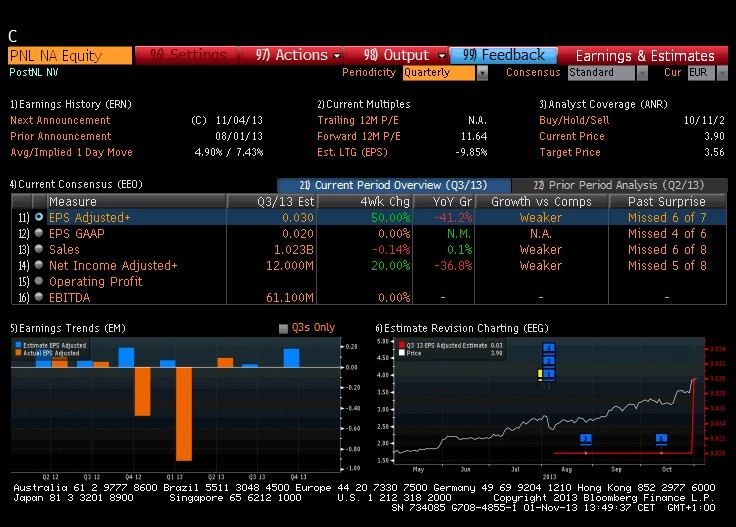Open the Settings button
This screenshot has width=736, height=527.
tap(187, 55)
